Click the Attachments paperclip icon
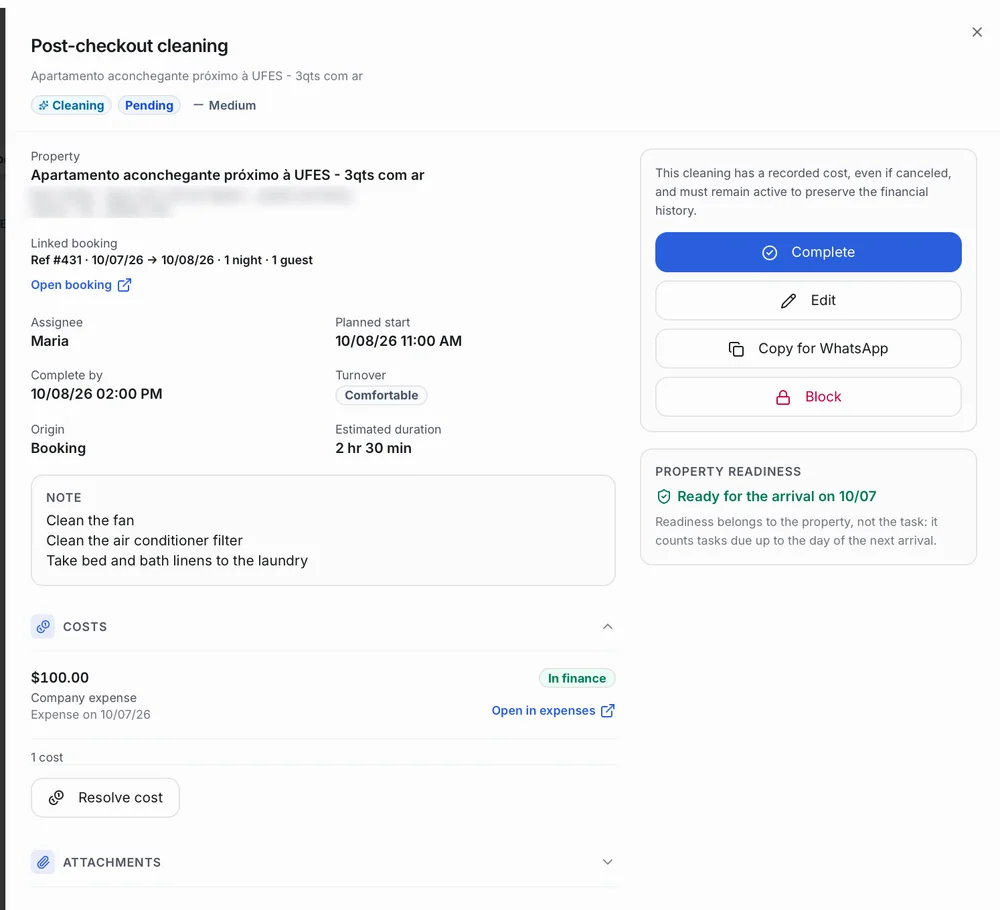The height and width of the screenshot is (910, 1000). [43, 862]
